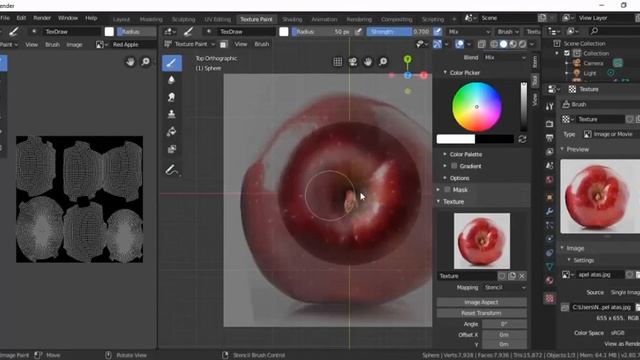Click the viewport zoom magnifier icon
The height and width of the screenshot is (360, 640).
[383, 62]
